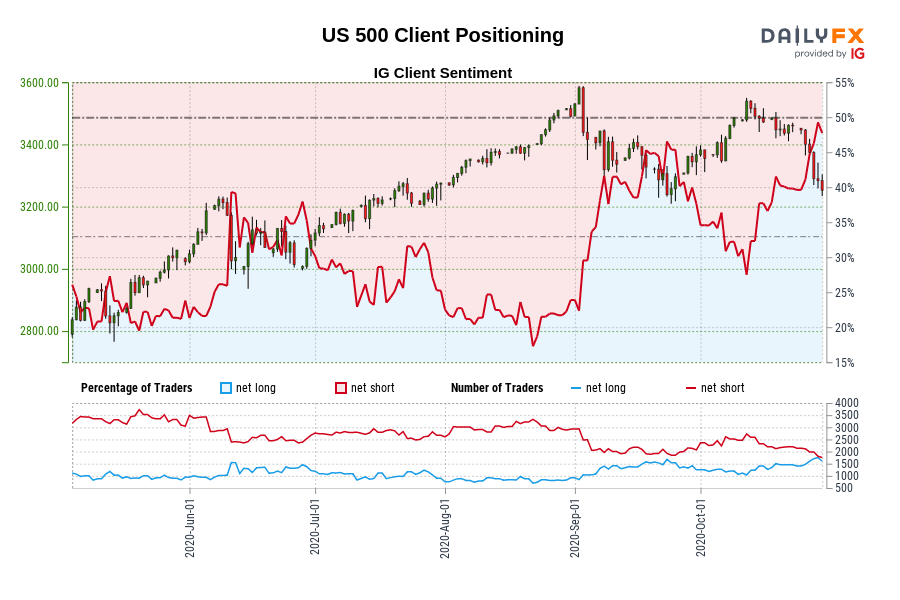Click the DailyFX logo
900x600 pixels.
click(812, 36)
